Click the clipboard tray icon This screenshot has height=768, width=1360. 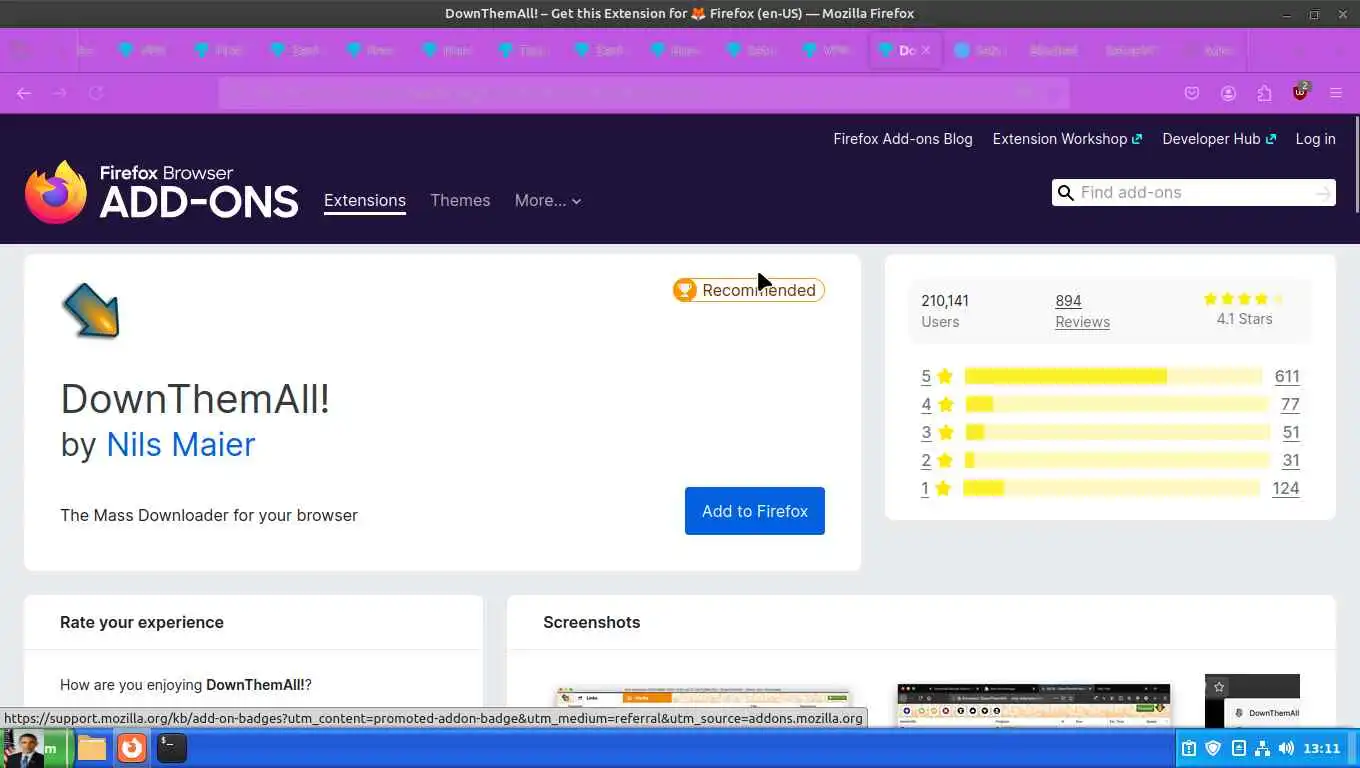coord(1189,748)
